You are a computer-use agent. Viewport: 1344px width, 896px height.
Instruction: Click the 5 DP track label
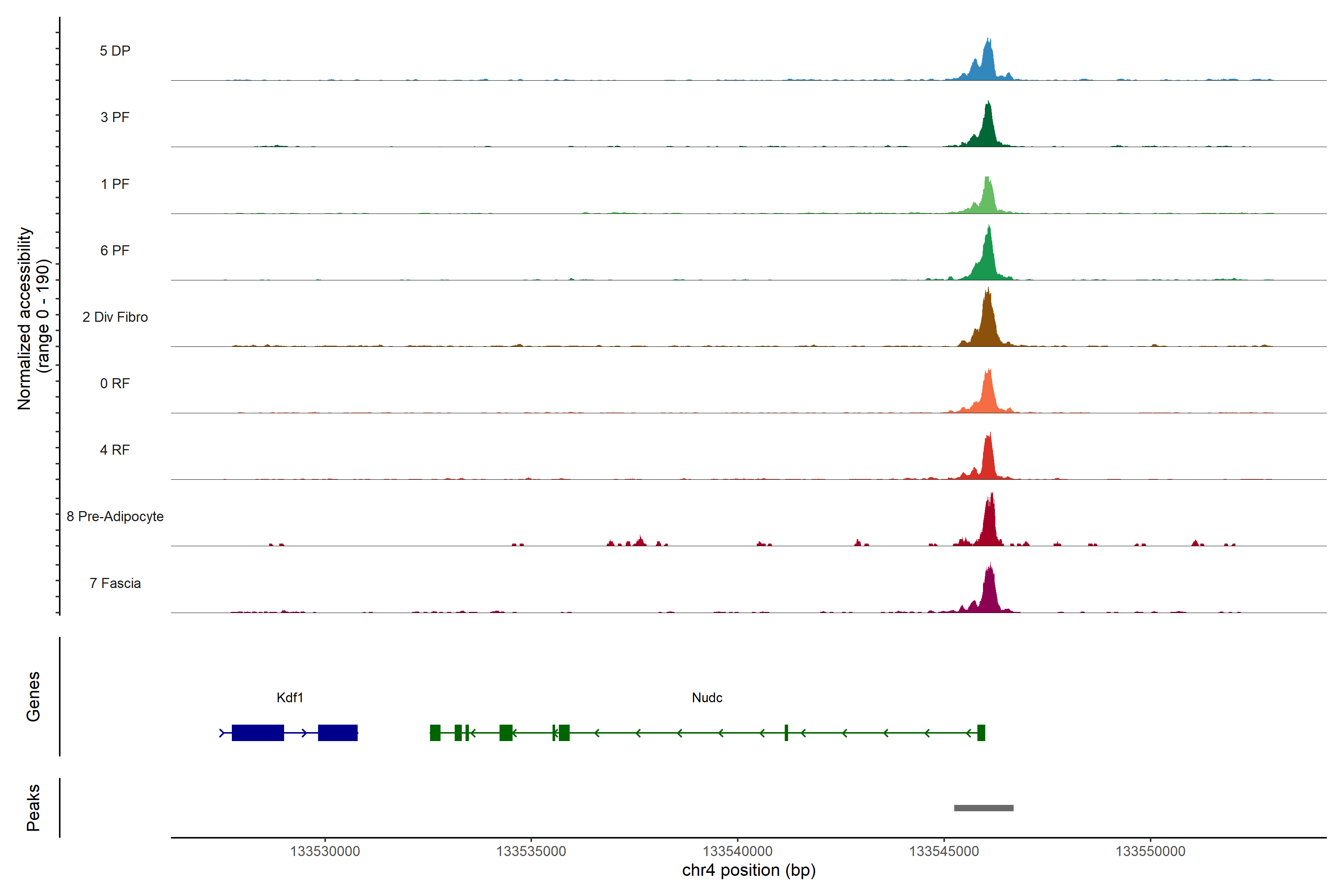point(115,51)
